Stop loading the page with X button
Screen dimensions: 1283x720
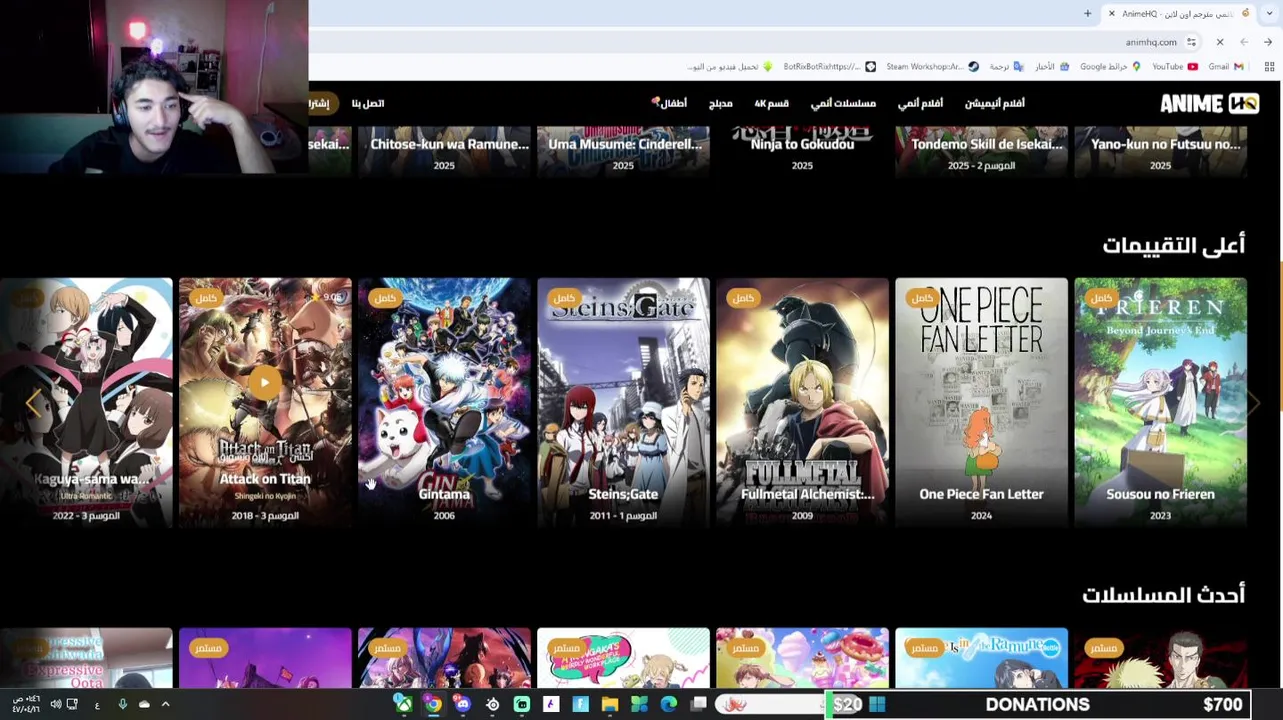coord(1220,42)
